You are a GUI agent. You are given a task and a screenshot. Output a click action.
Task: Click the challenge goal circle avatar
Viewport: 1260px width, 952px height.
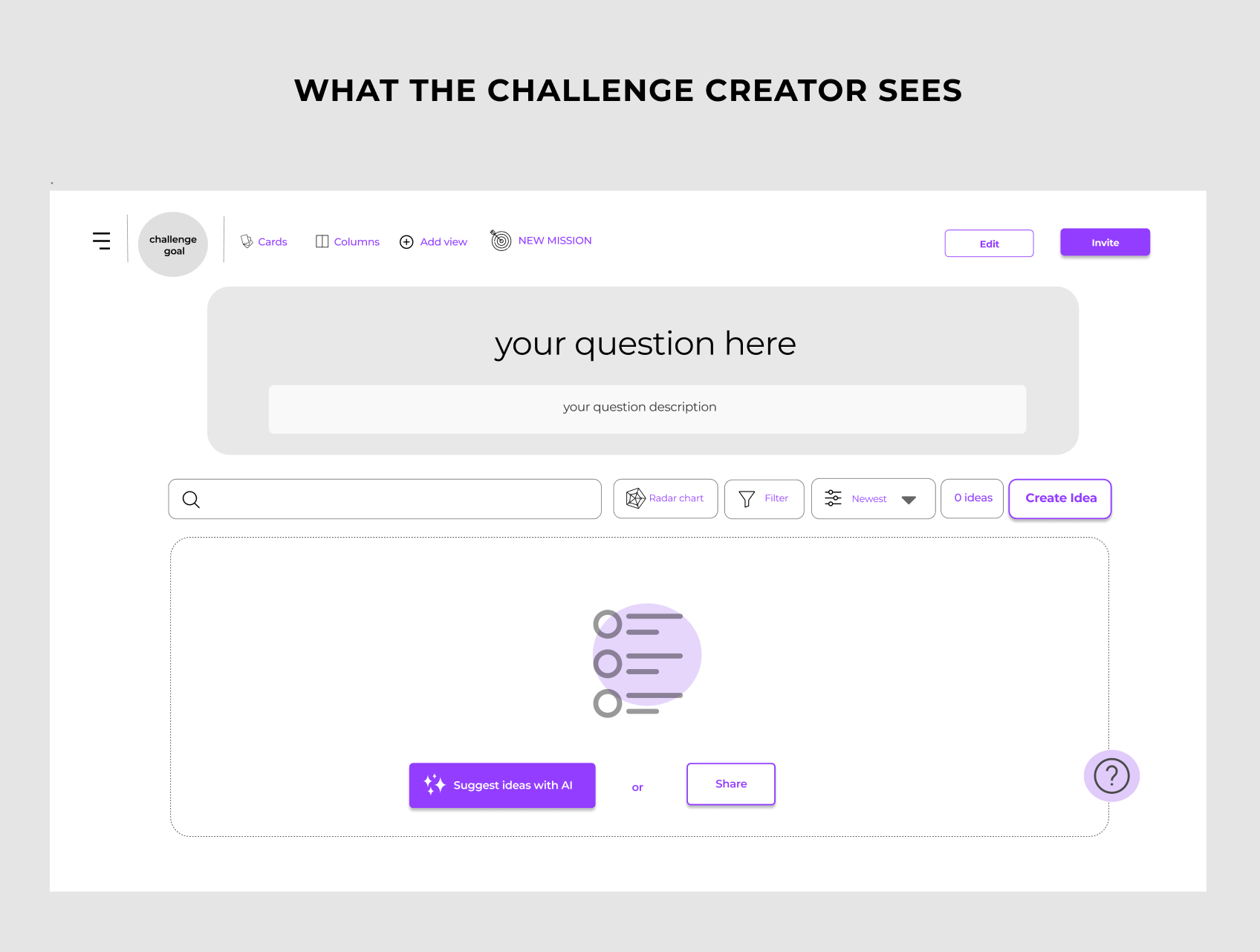(x=173, y=244)
